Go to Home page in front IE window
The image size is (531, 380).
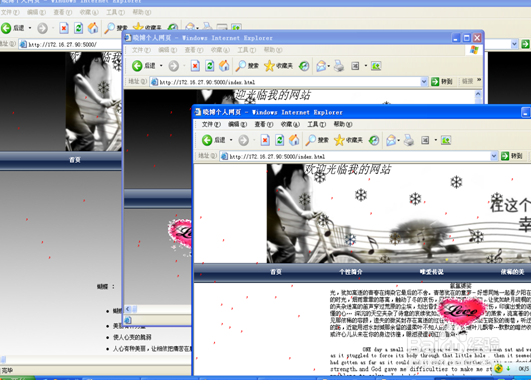tap(294, 140)
